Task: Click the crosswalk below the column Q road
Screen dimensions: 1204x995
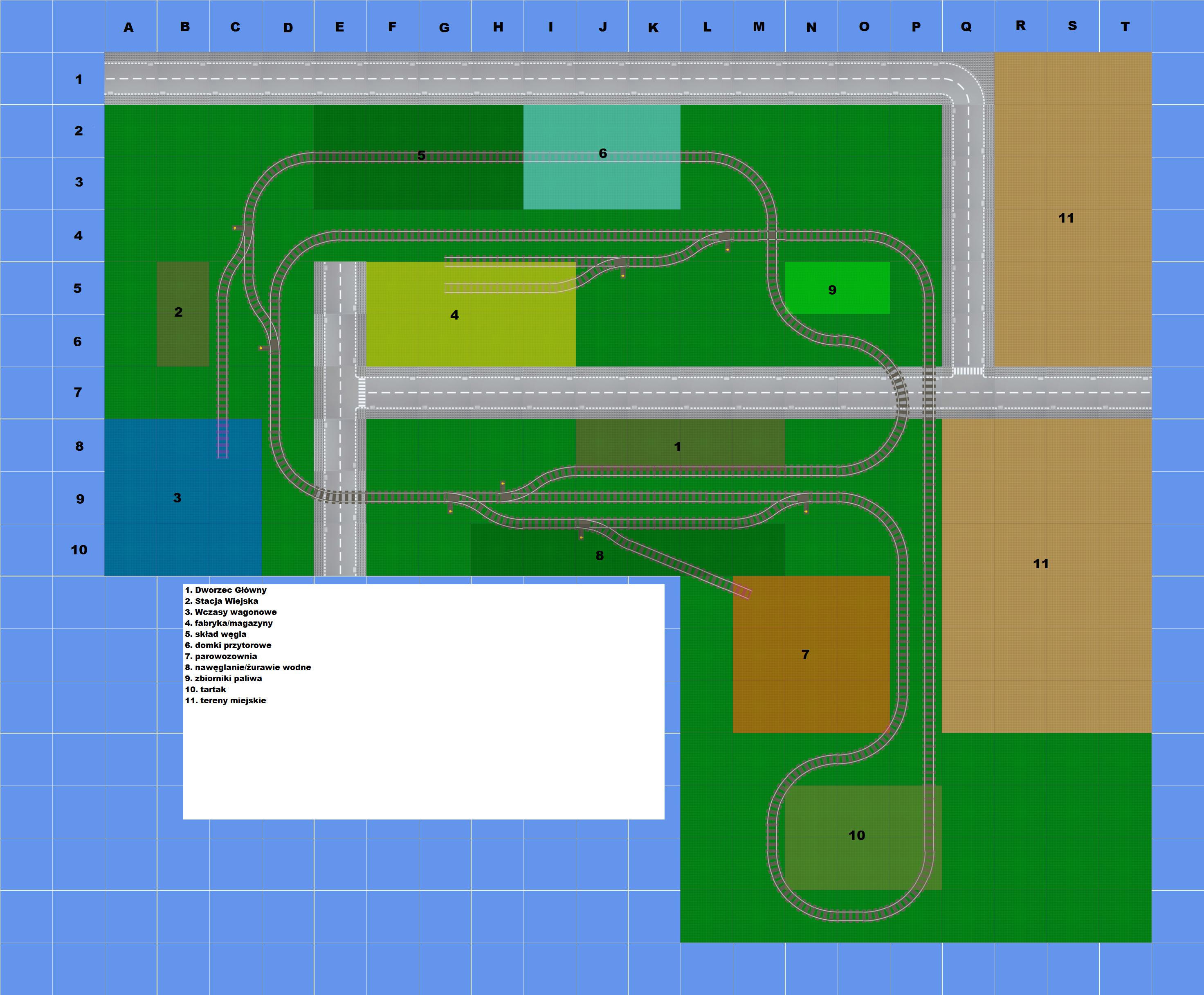Action: [x=968, y=371]
